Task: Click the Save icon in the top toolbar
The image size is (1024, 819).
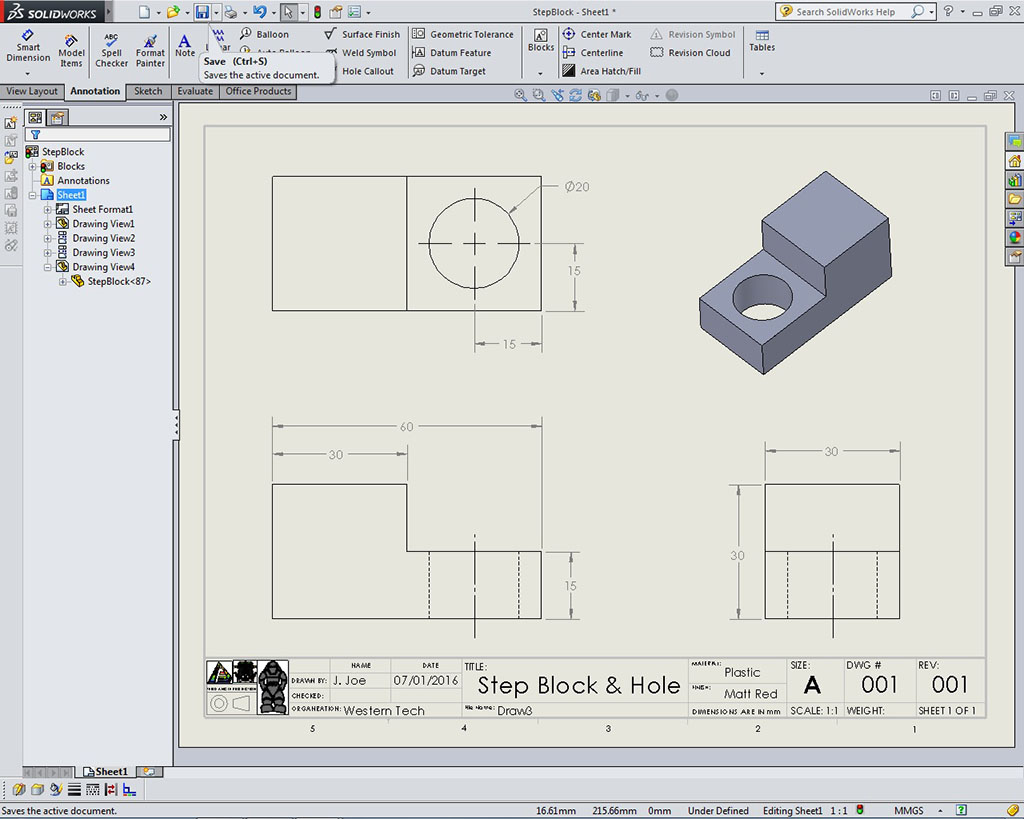Action: point(202,12)
